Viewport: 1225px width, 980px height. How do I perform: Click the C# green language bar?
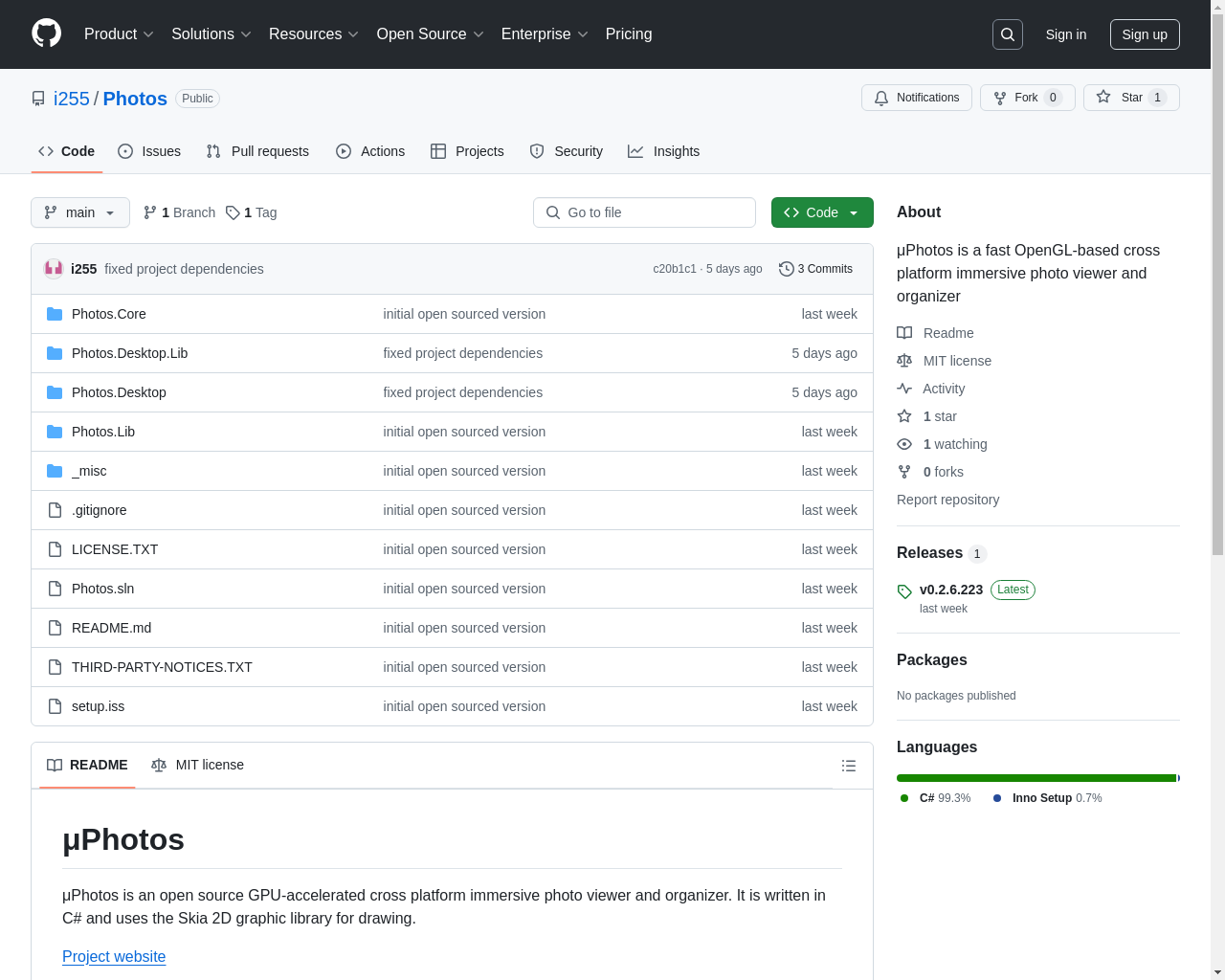[x=1036, y=778]
